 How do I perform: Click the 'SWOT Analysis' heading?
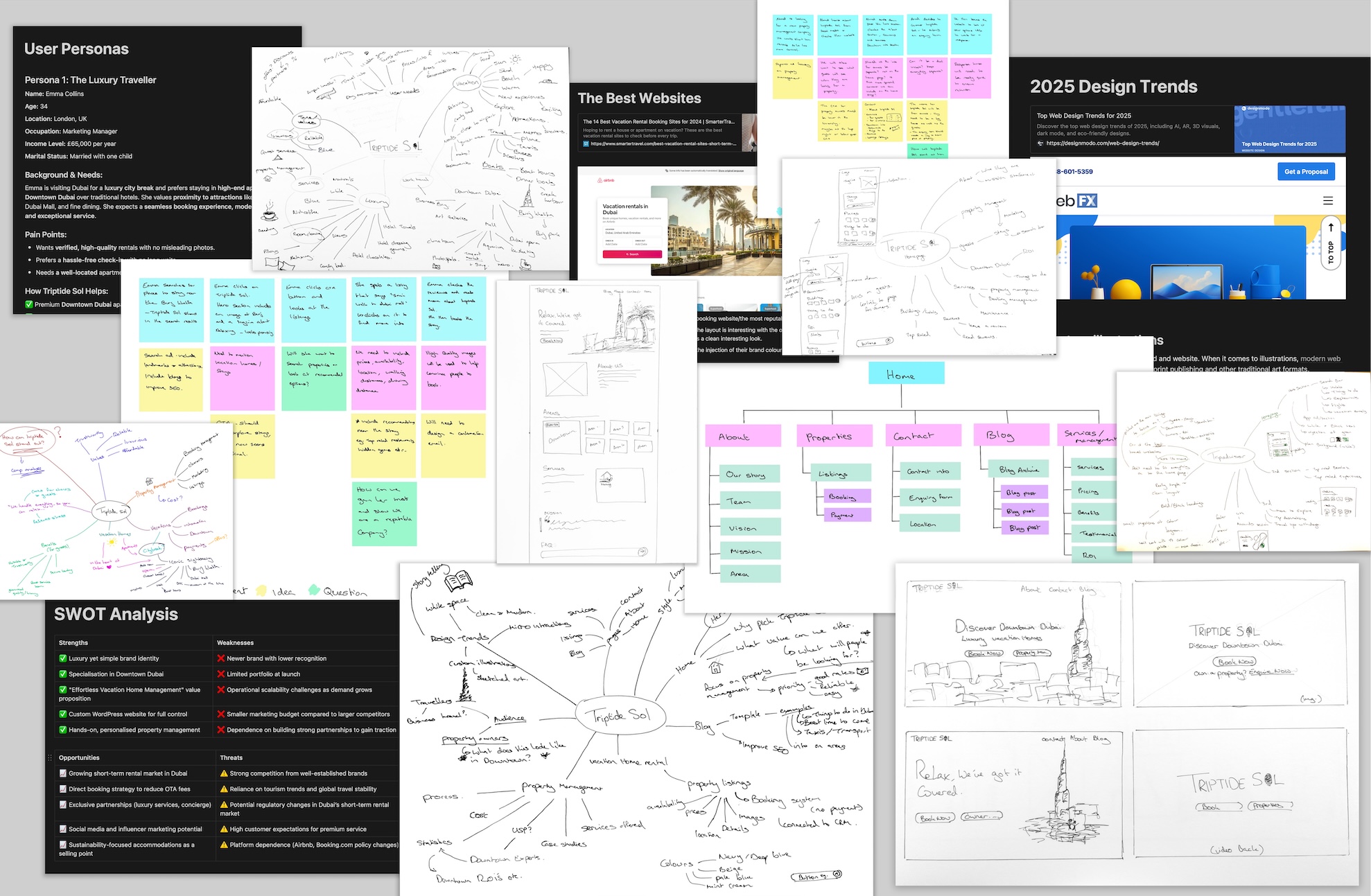116,614
